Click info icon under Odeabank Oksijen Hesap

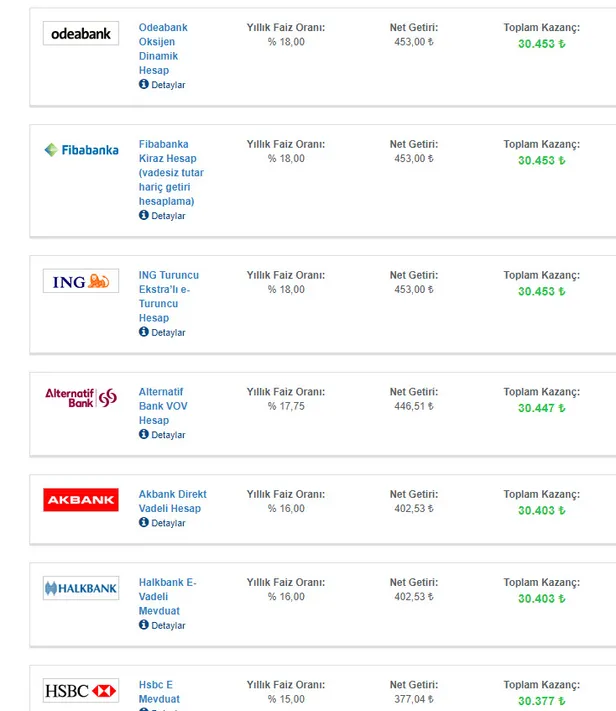(x=144, y=85)
